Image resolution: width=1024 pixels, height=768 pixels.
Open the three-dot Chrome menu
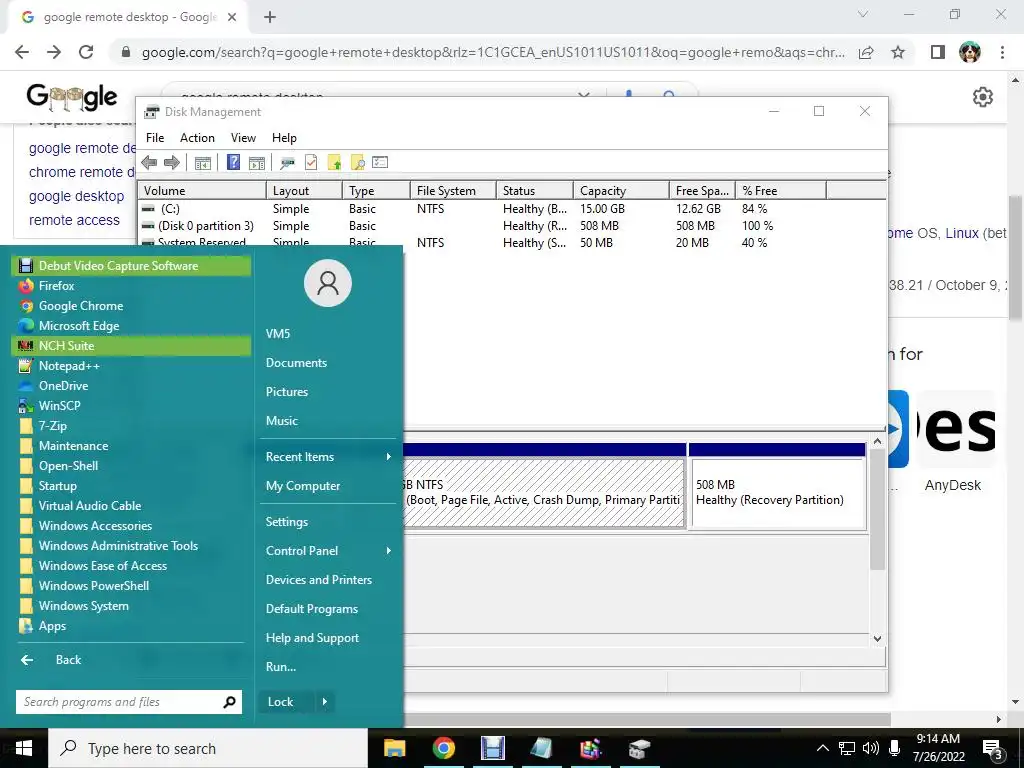pos(1002,52)
